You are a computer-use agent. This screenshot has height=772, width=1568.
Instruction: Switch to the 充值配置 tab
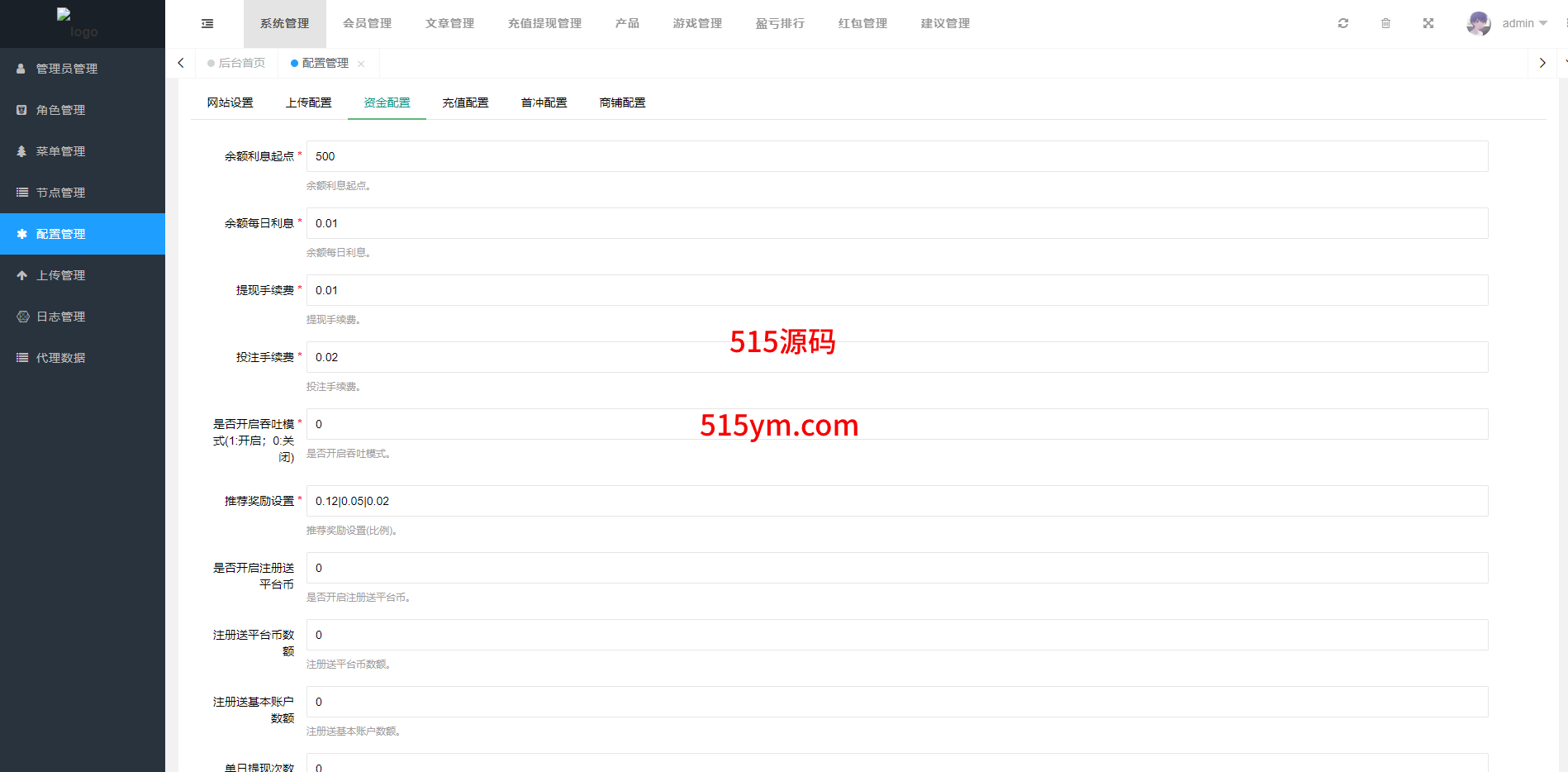pos(465,102)
